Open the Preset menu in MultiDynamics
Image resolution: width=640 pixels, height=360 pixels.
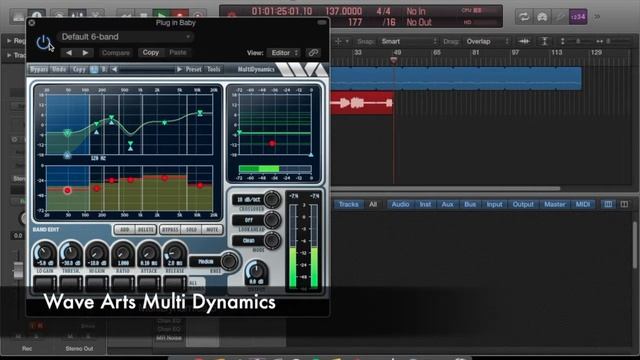click(193, 69)
